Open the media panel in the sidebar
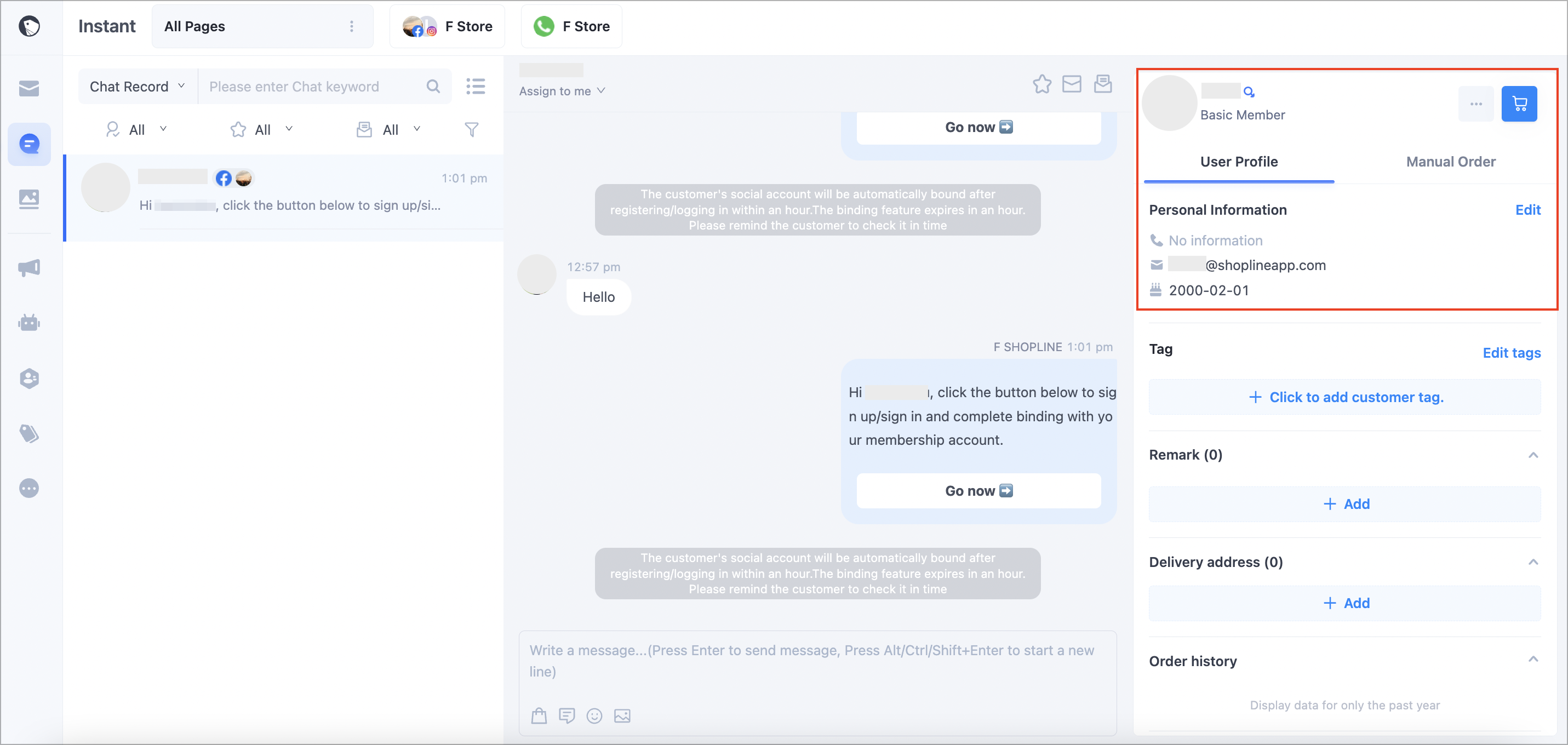1568x745 pixels. coord(29,198)
